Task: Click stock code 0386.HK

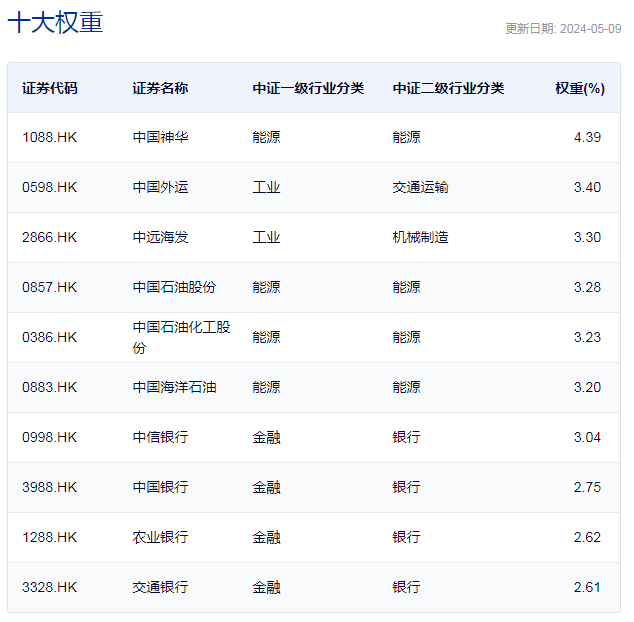Action: 49,338
